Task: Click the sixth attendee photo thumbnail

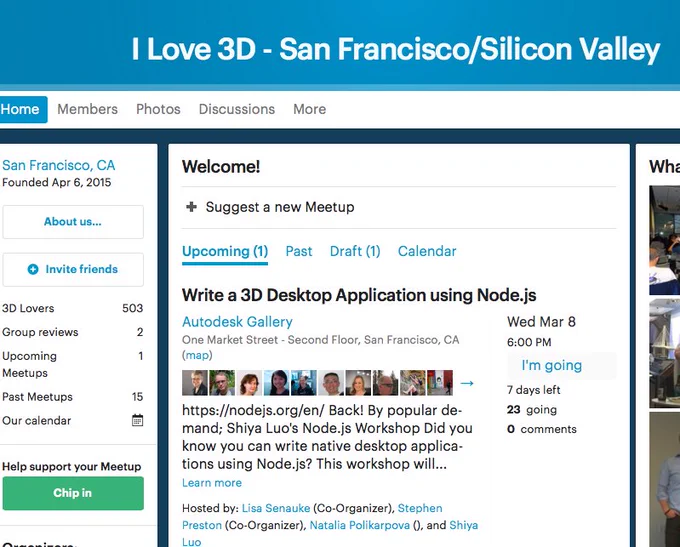Action: 331,383
